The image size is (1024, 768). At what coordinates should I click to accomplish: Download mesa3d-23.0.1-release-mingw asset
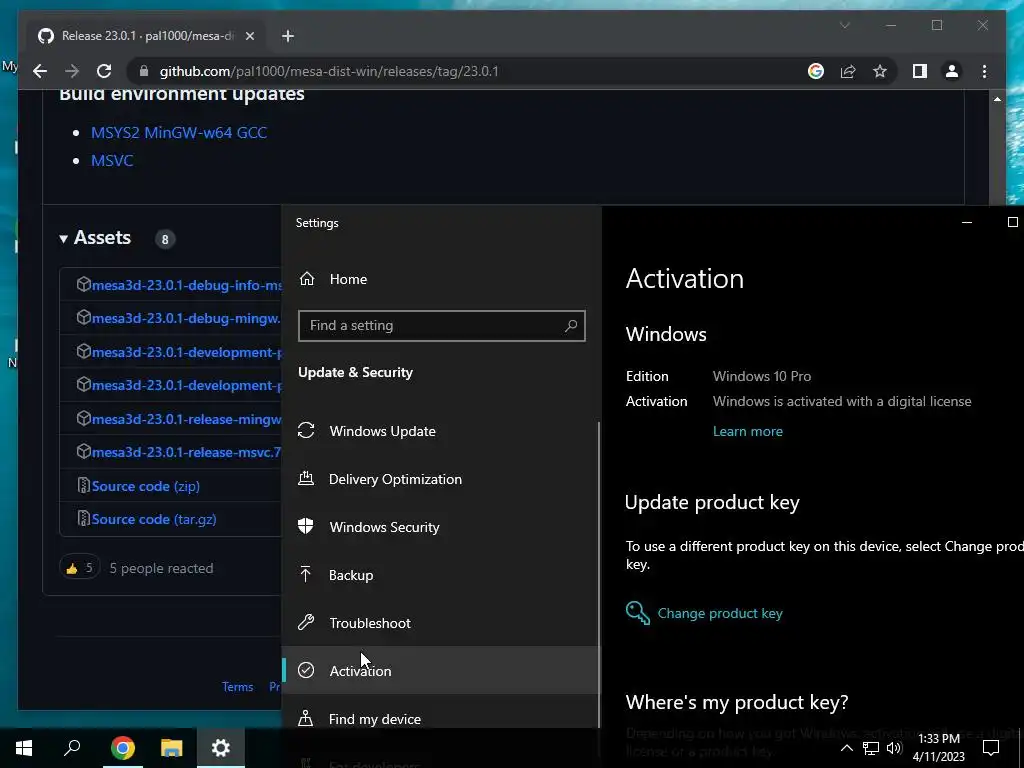(x=186, y=419)
